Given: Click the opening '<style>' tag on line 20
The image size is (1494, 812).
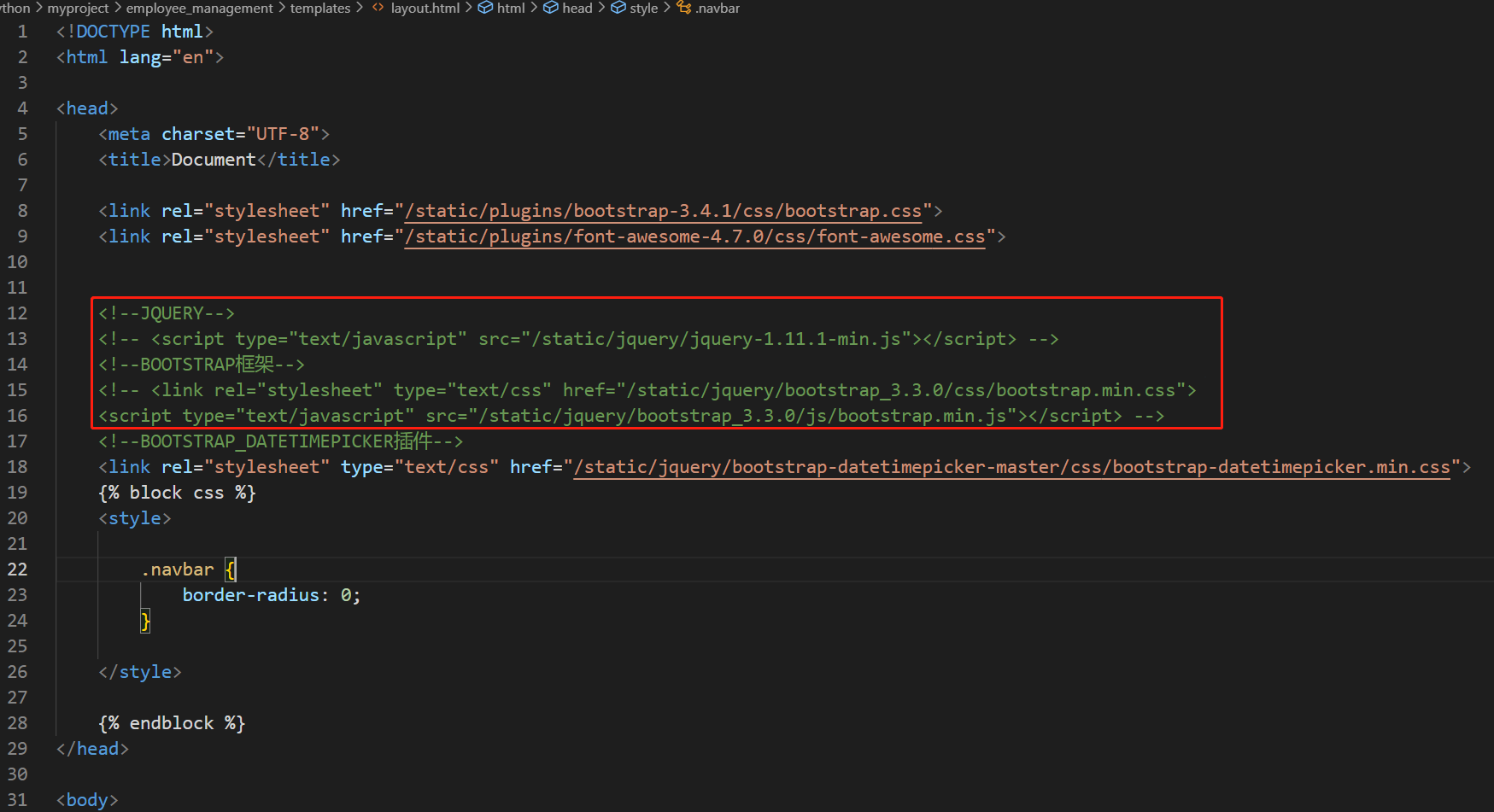Looking at the screenshot, I should (x=135, y=518).
